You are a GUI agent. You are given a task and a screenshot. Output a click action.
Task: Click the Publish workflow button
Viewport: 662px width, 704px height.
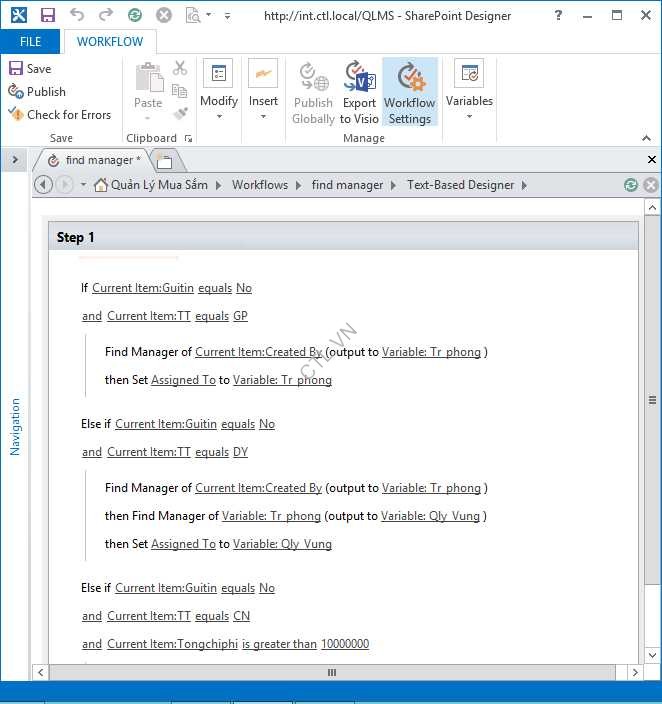[36, 91]
